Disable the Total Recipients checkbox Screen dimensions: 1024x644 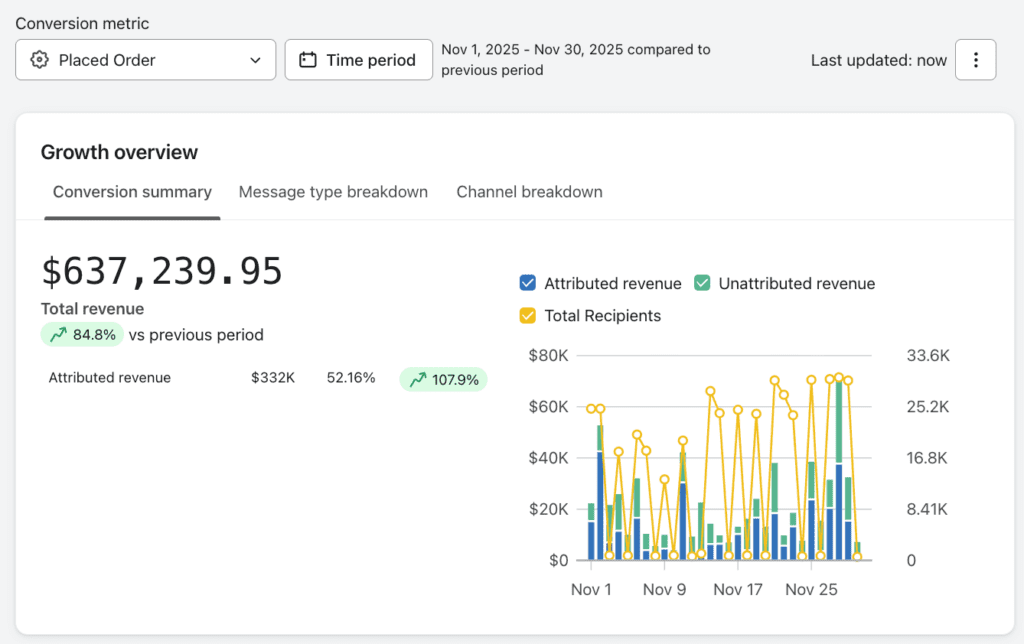(529, 316)
